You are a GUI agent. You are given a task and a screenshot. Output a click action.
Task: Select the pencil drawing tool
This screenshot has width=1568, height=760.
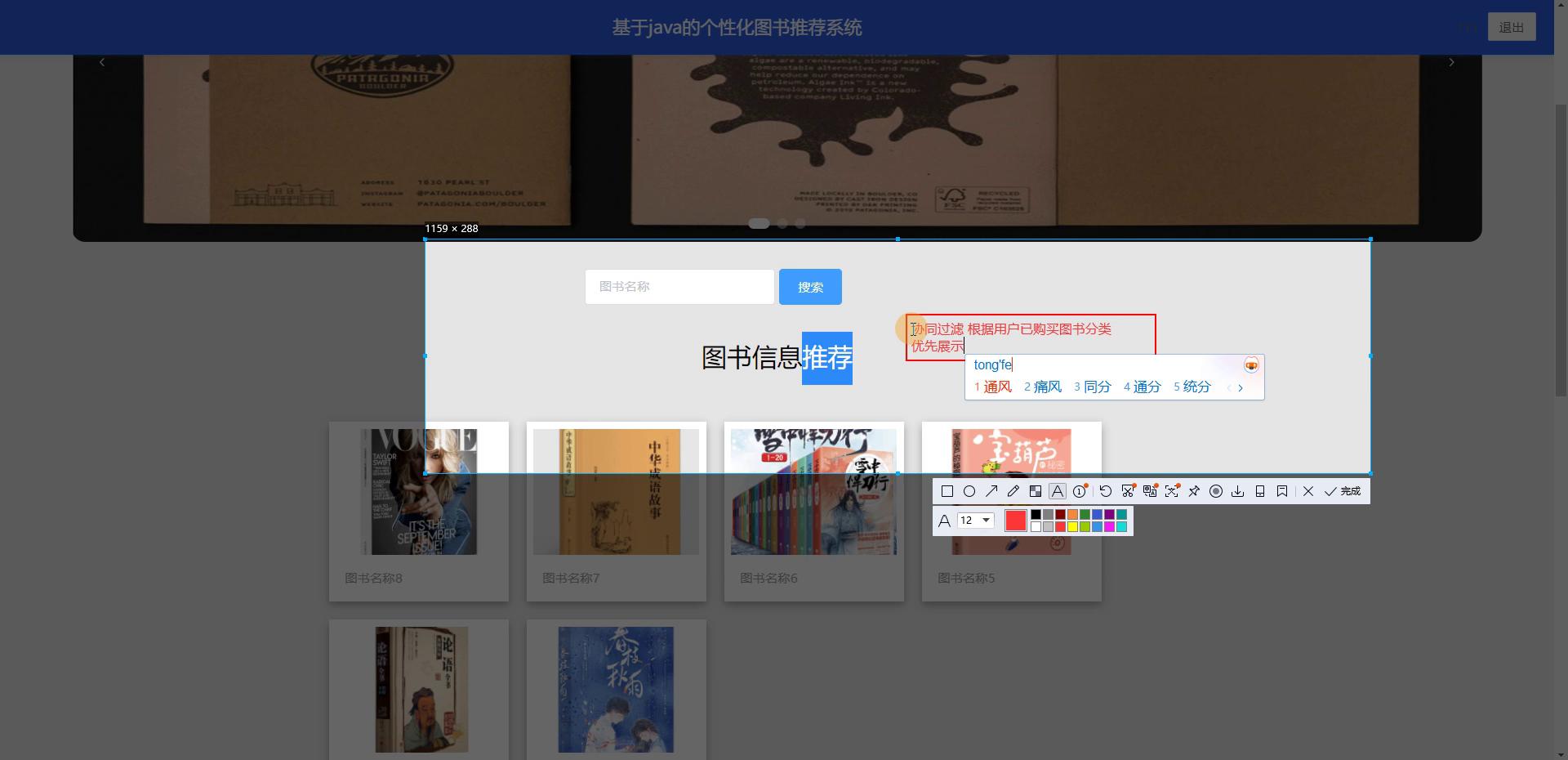coord(1013,491)
